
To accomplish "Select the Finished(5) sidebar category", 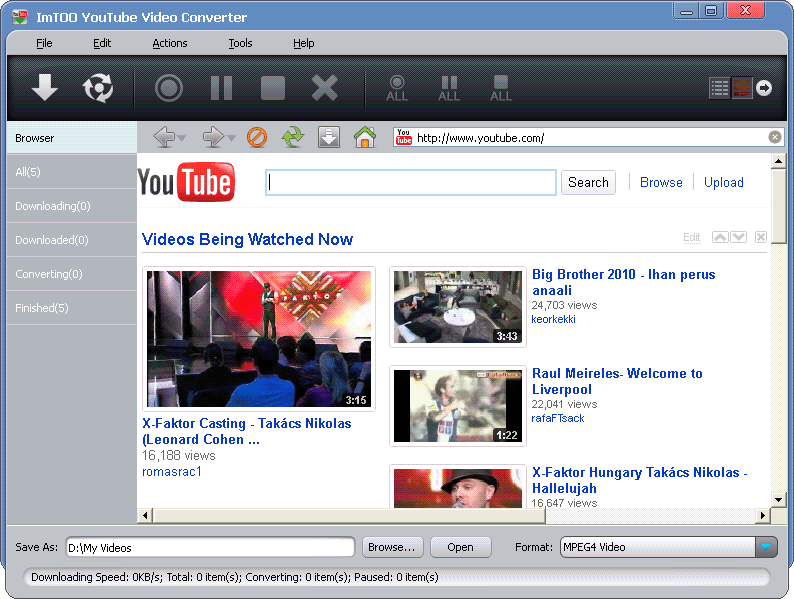I will pos(72,307).
